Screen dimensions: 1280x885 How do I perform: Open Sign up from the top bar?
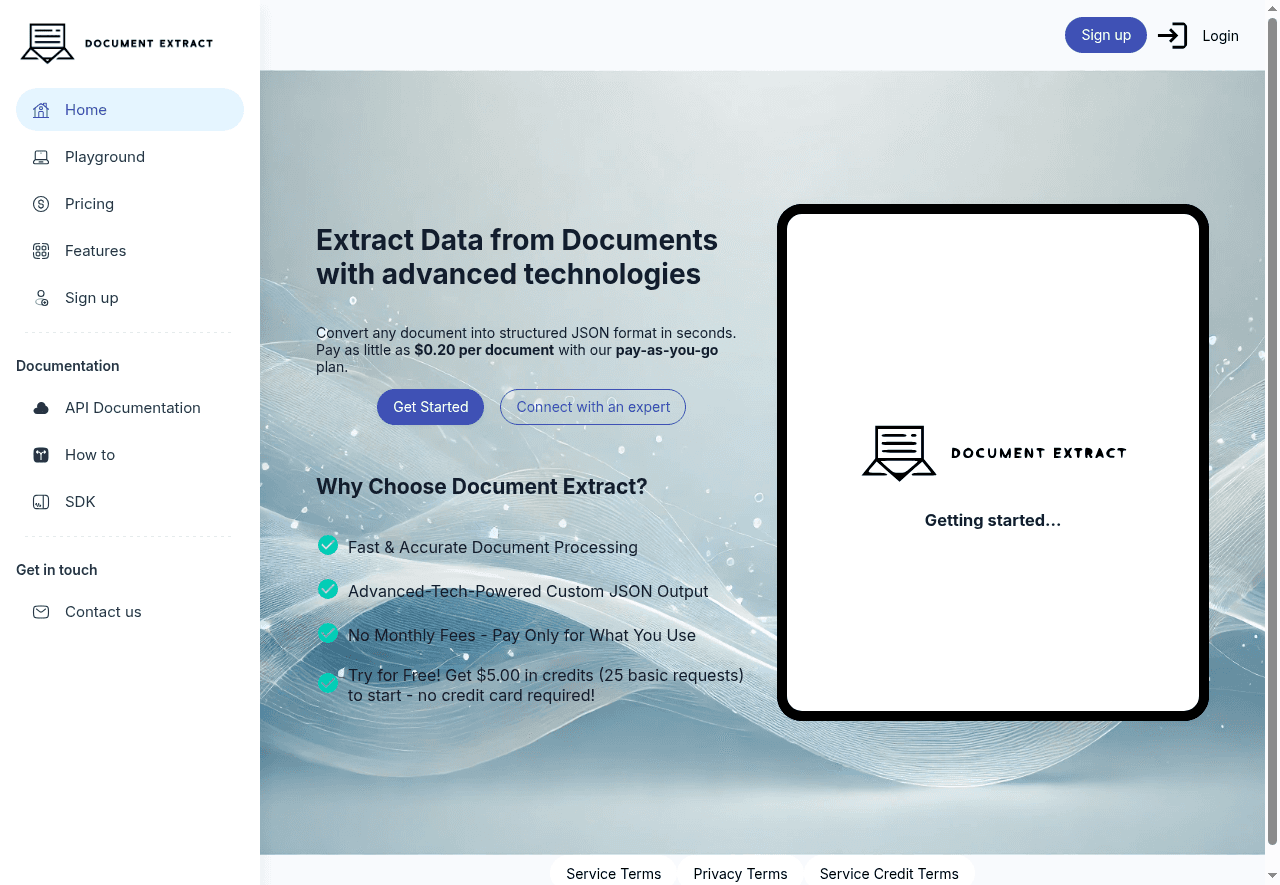(1105, 35)
